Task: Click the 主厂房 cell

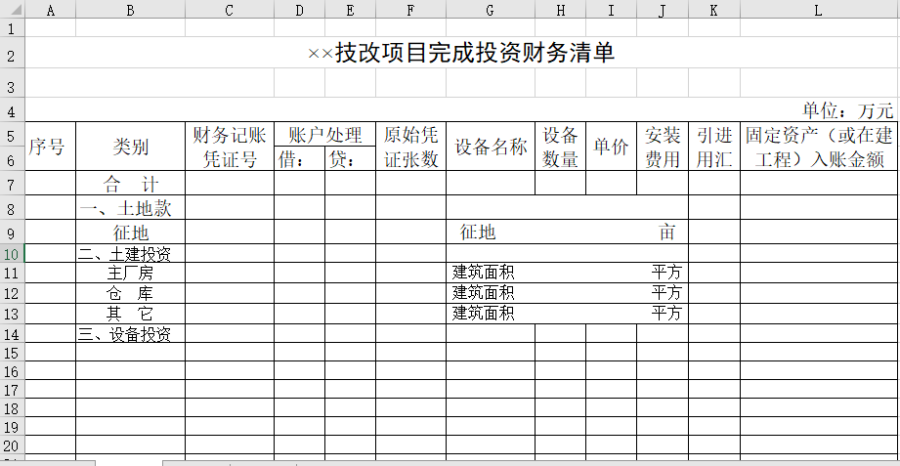Action: (130, 273)
